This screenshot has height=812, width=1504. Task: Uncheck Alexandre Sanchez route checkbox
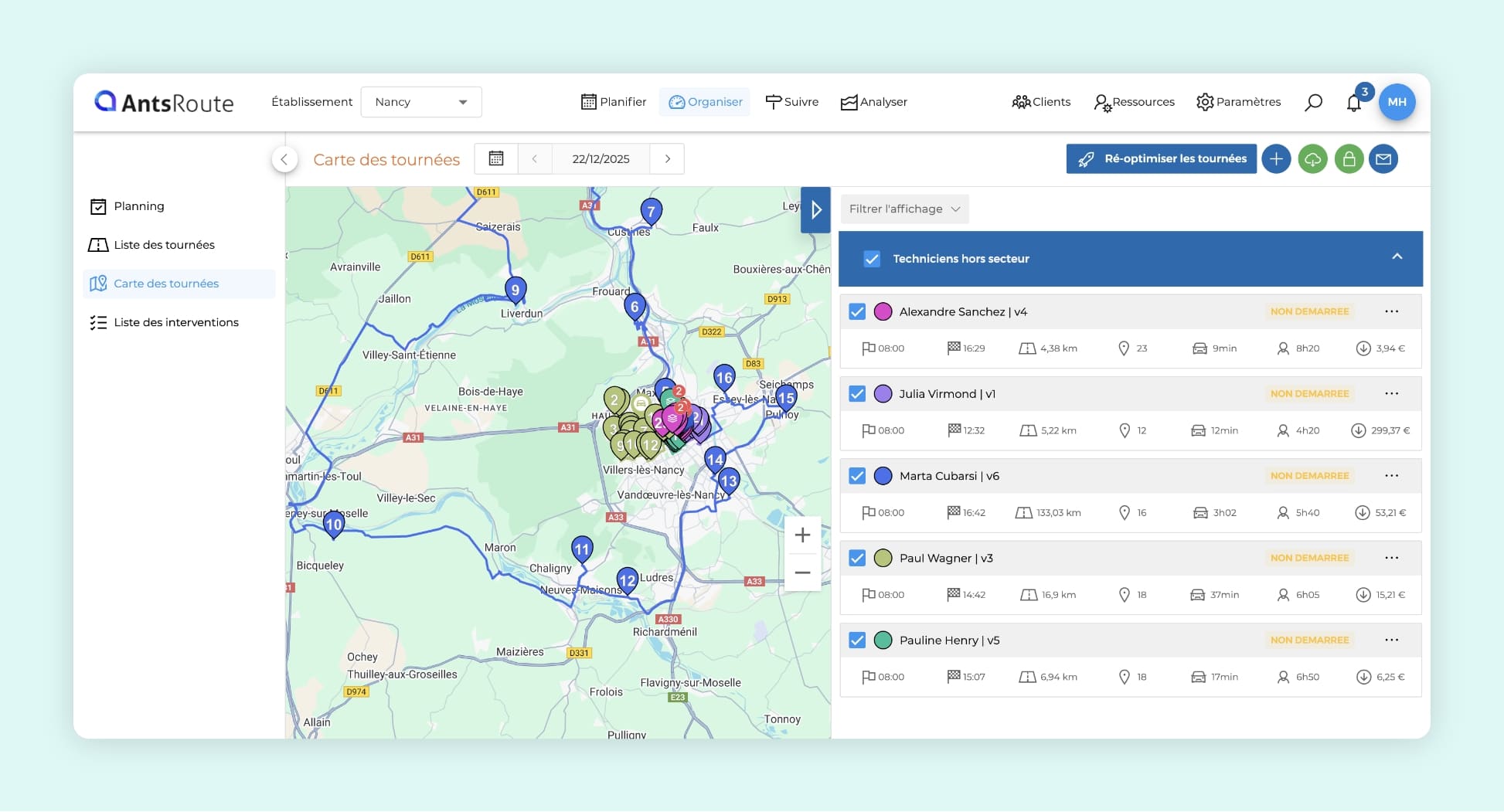(857, 311)
